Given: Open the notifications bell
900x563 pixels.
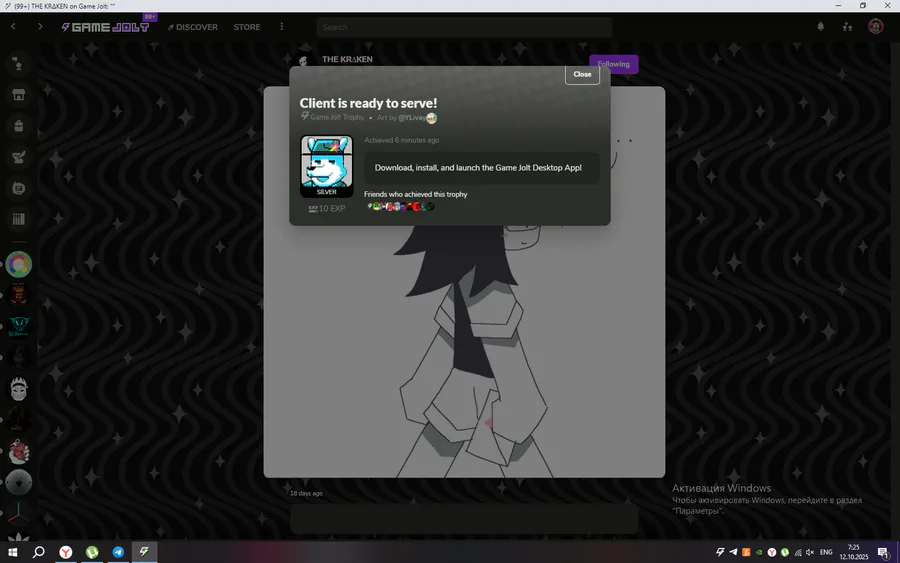Looking at the screenshot, I should coord(821,26).
